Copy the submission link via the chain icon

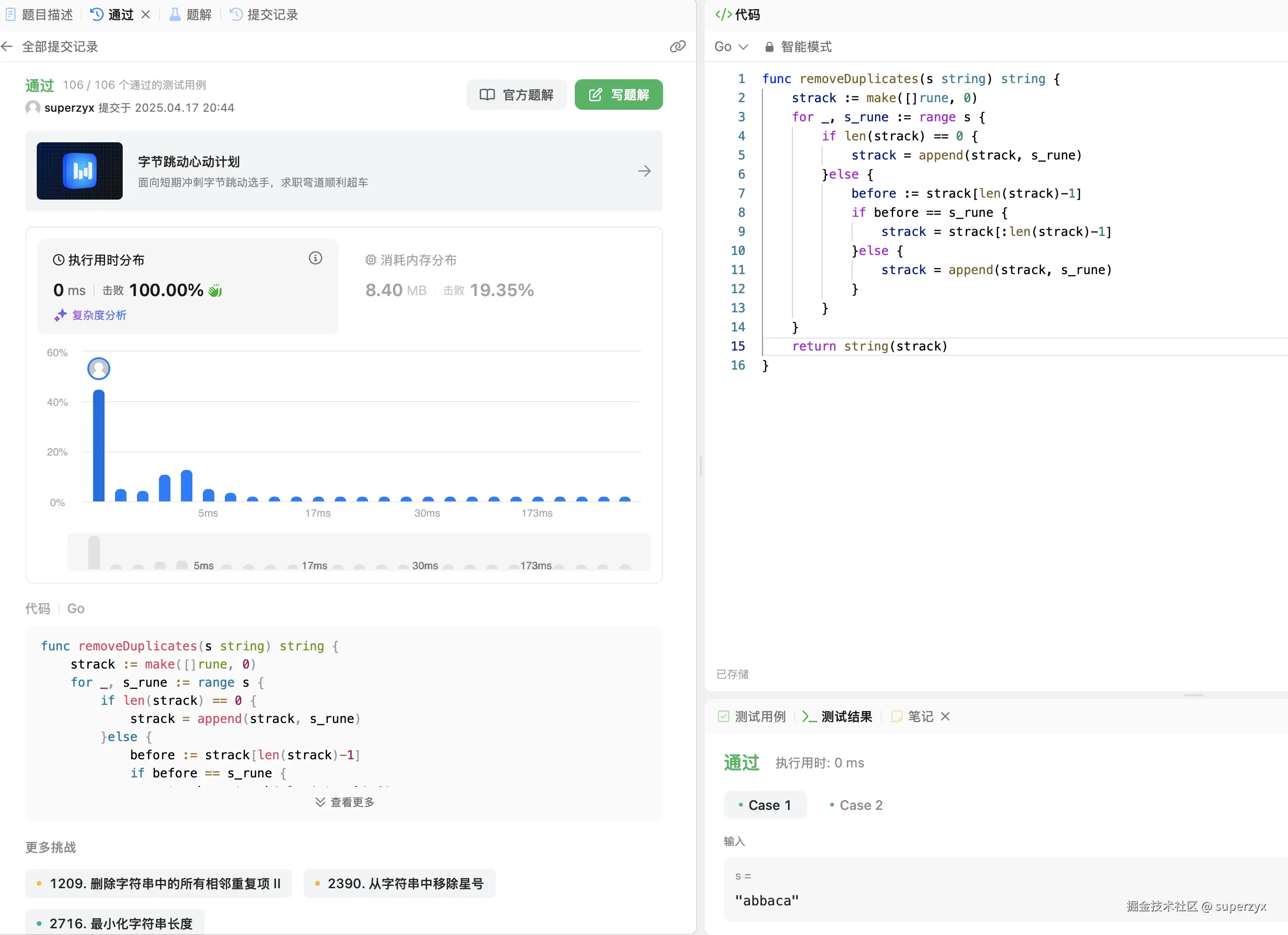[677, 47]
